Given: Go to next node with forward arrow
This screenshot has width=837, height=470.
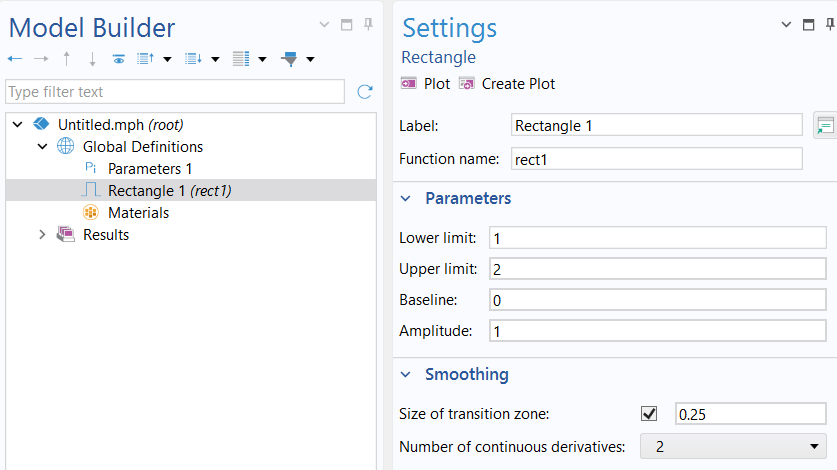Looking at the screenshot, I should pyautogui.click(x=41, y=59).
